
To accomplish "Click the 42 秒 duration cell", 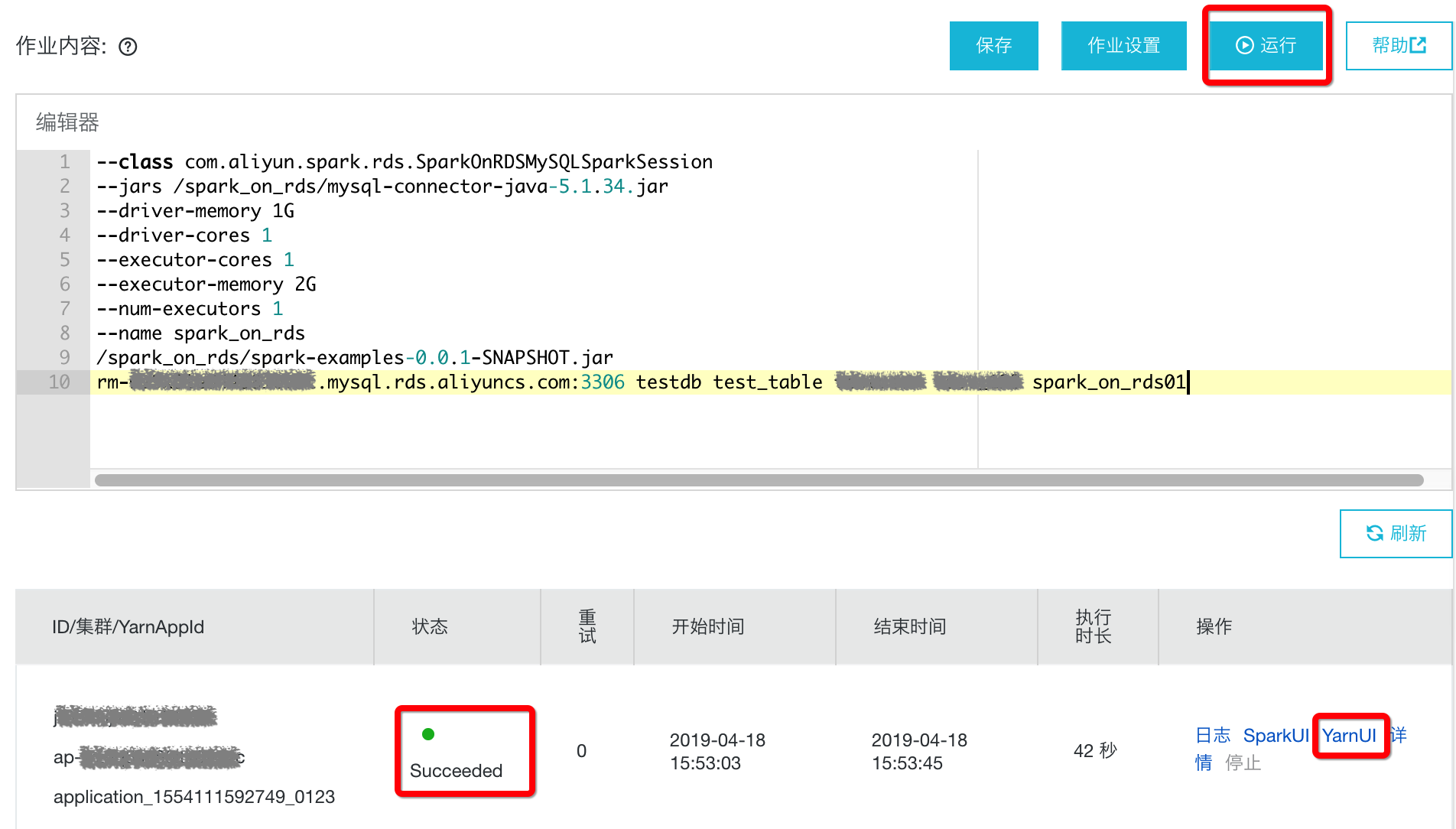I will pyautogui.click(x=1095, y=751).
